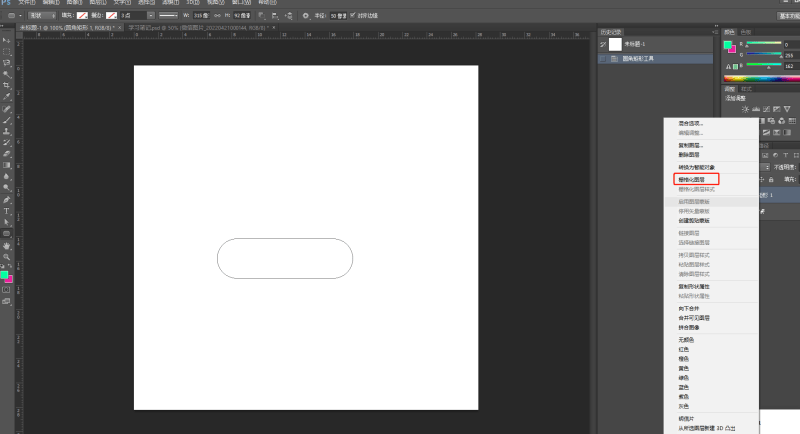Select the Crop tool in toolbar
Image resolution: width=800 pixels, height=434 pixels.
(7, 85)
